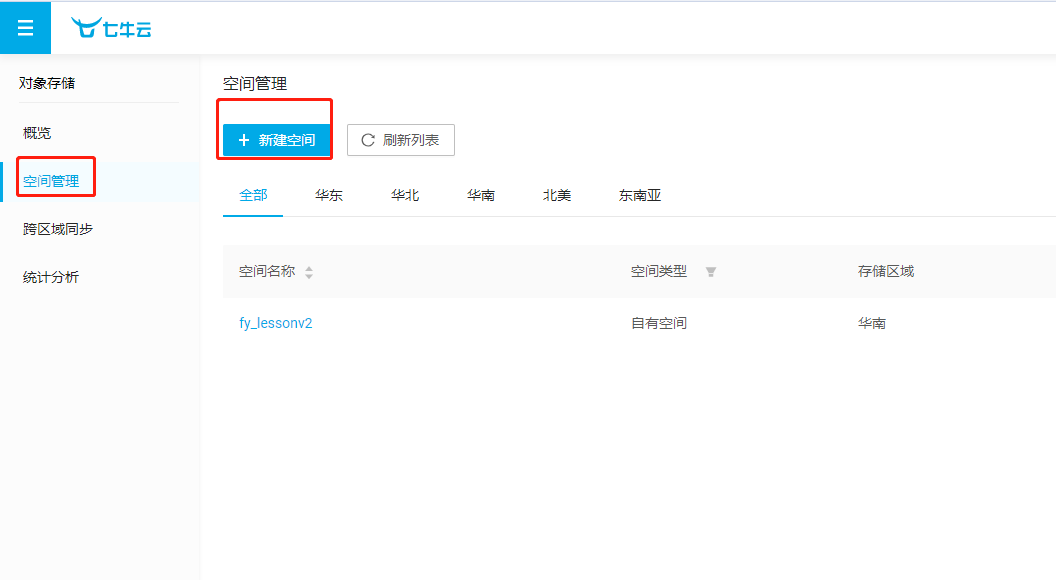This screenshot has height=580, width=1056.
Task: Switch to the 华南 region tab
Action: (x=481, y=195)
